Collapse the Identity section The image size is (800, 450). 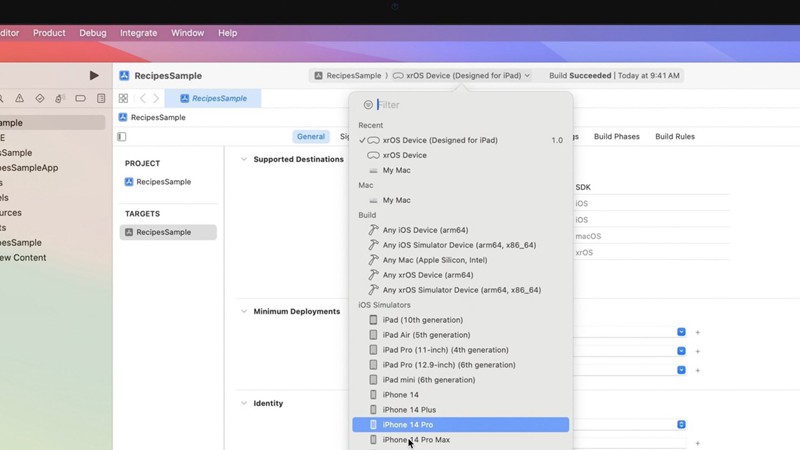(x=244, y=403)
